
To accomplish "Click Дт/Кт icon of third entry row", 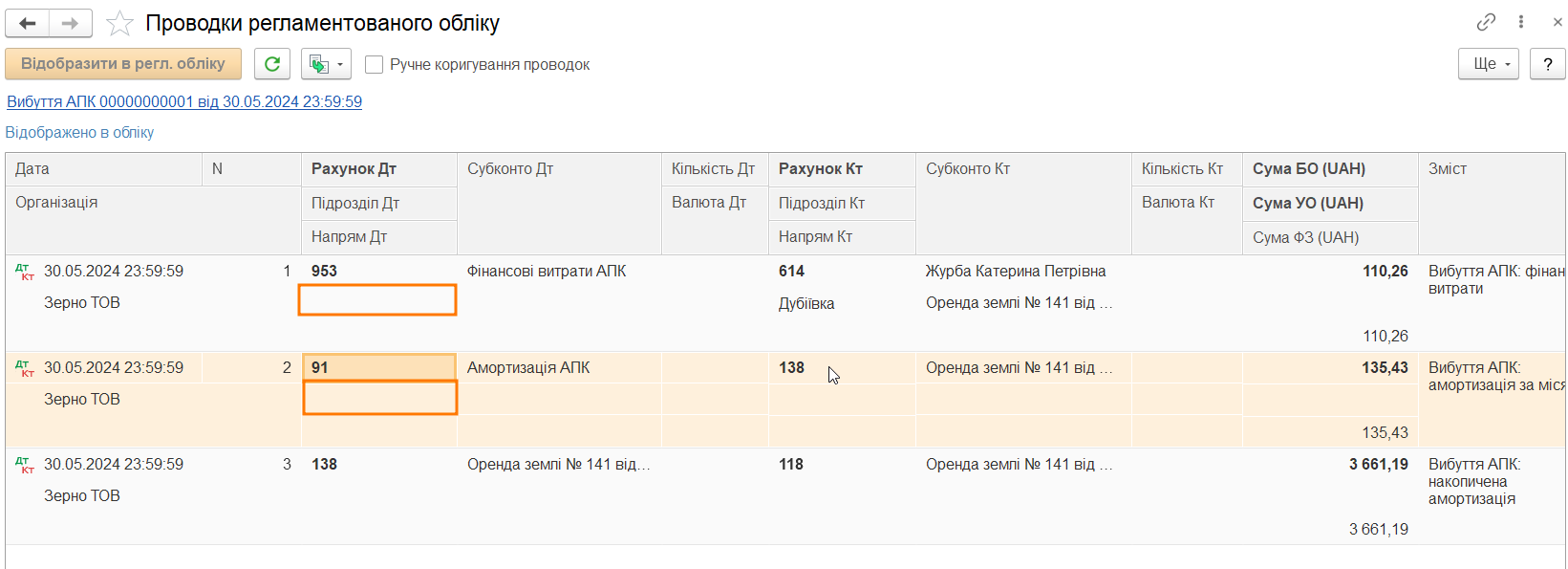I will (x=25, y=466).
